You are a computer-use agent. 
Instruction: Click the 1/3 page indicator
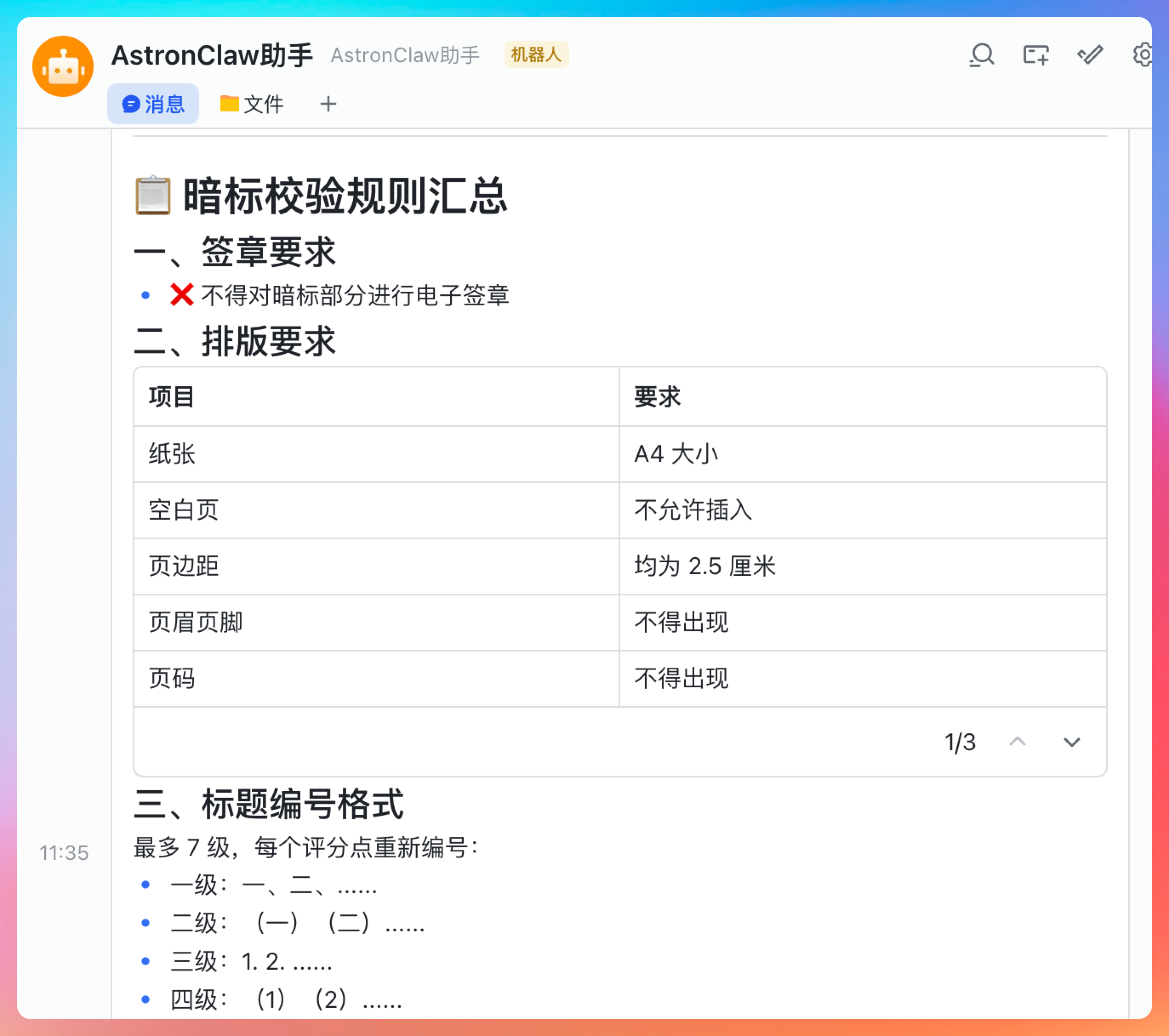coord(960,742)
